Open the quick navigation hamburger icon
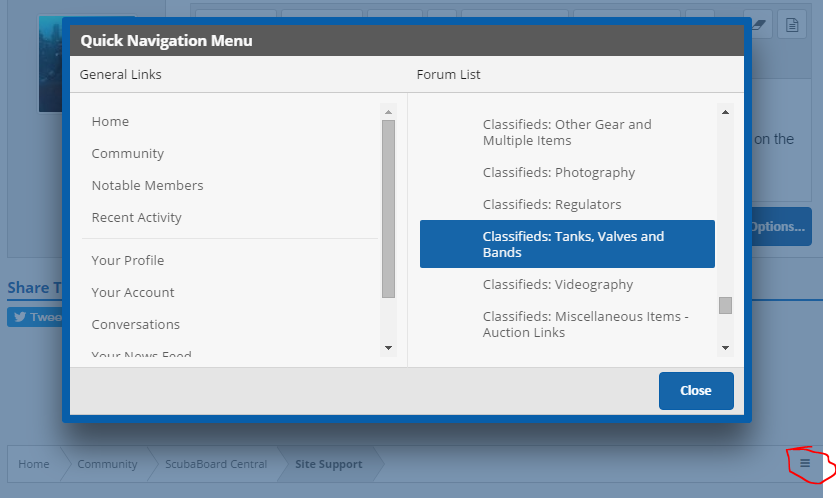 (805, 463)
